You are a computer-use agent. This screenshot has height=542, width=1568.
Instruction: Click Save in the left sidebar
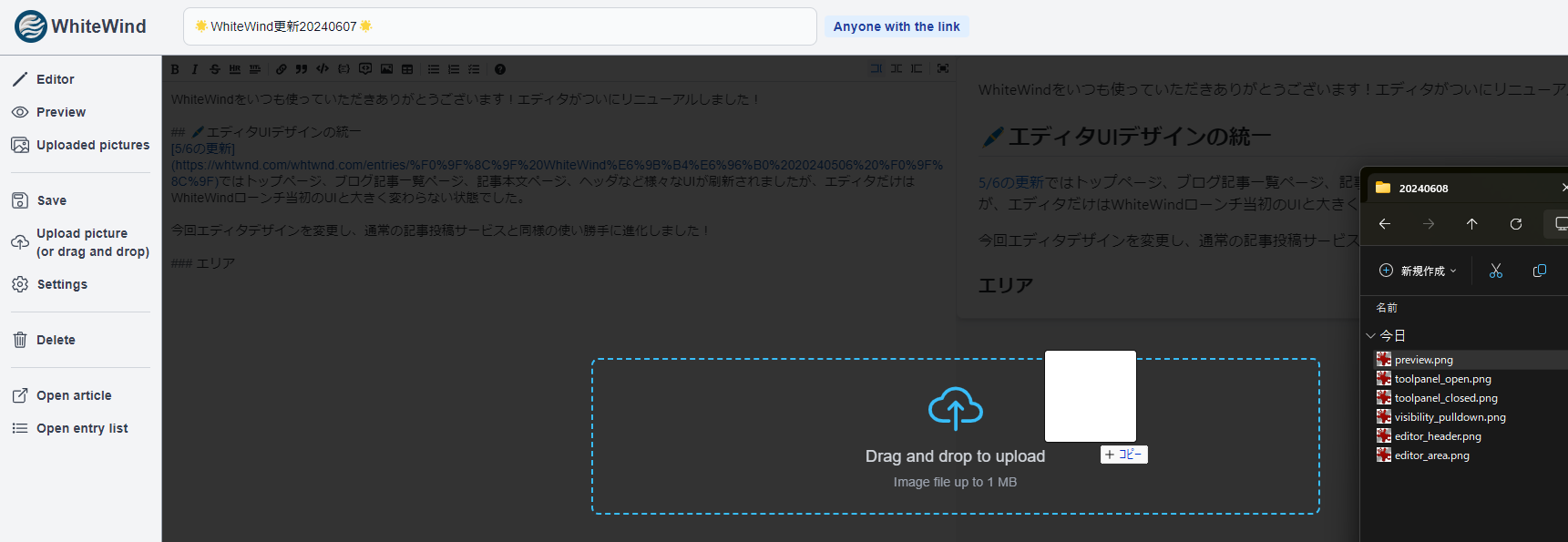coord(51,200)
